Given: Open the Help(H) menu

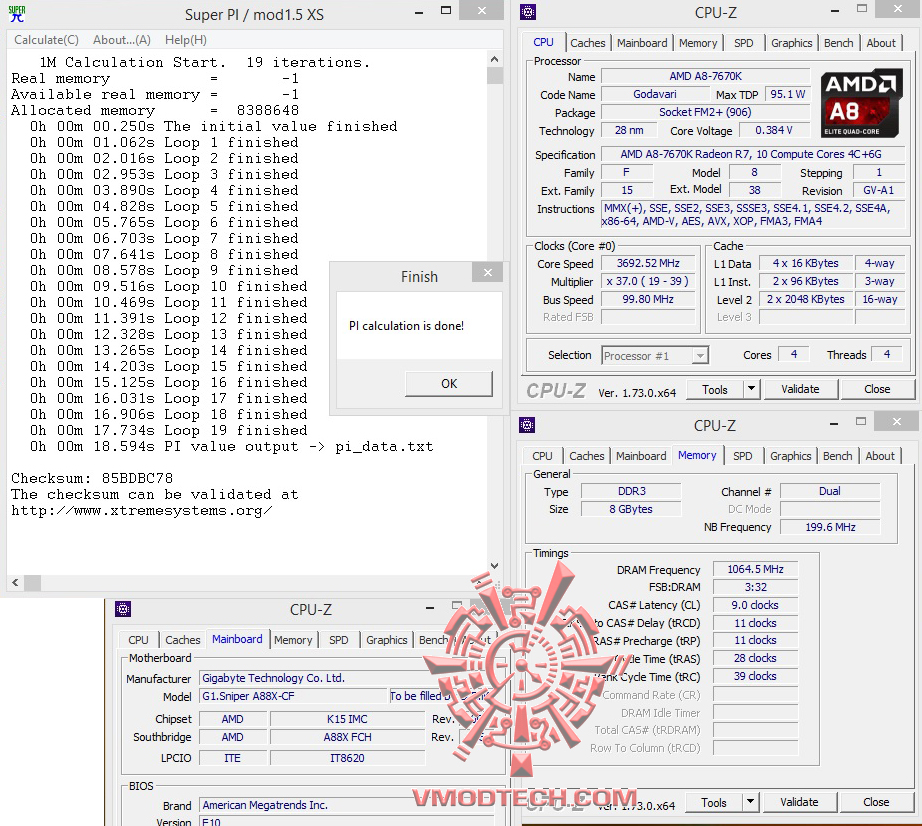Looking at the screenshot, I should click(186, 40).
